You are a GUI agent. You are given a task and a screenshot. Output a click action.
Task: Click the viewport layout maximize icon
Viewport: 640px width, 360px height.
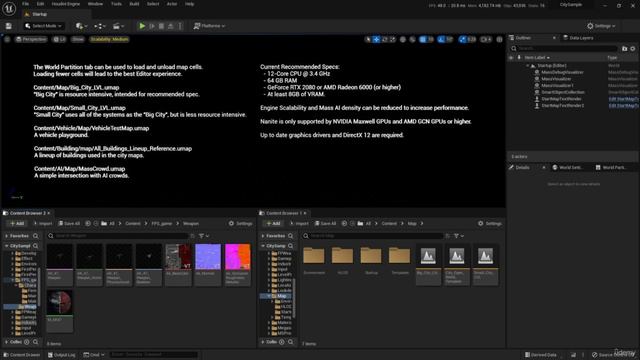tap(499, 39)
